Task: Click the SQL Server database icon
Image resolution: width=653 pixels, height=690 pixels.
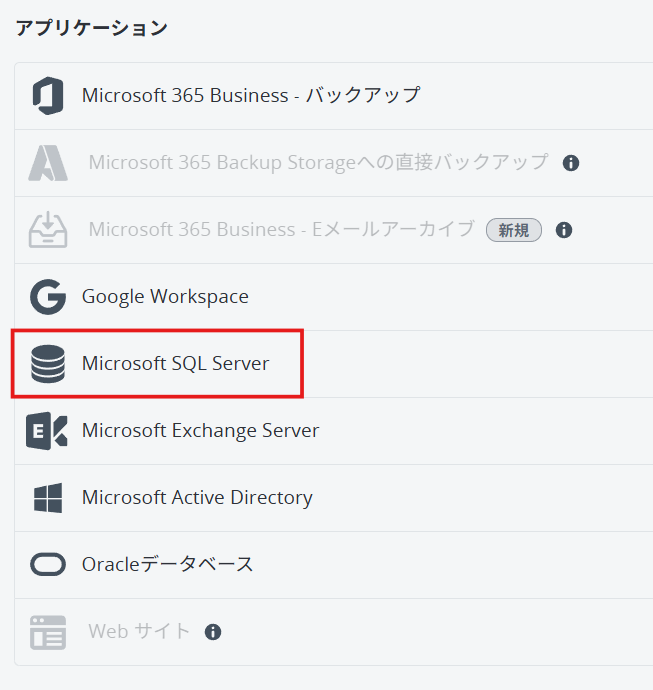Action: pos(48,364)
